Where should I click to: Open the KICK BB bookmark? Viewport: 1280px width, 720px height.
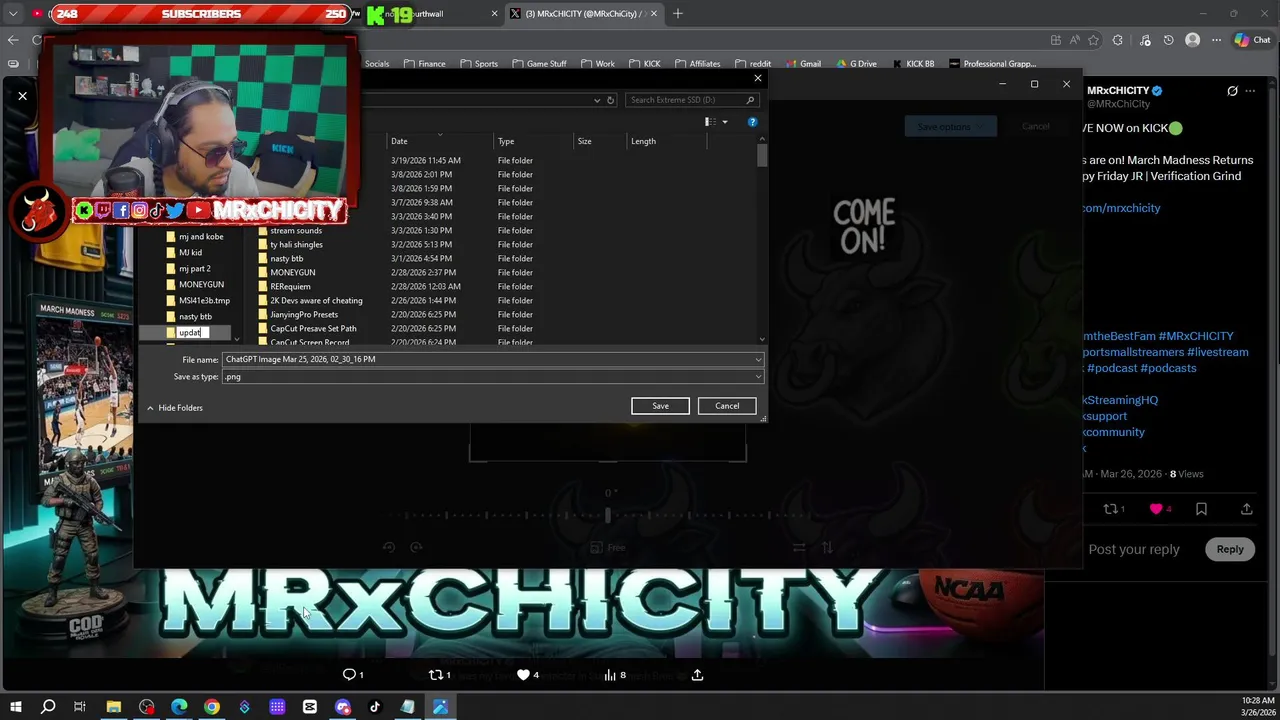click(x=912, y=64)
